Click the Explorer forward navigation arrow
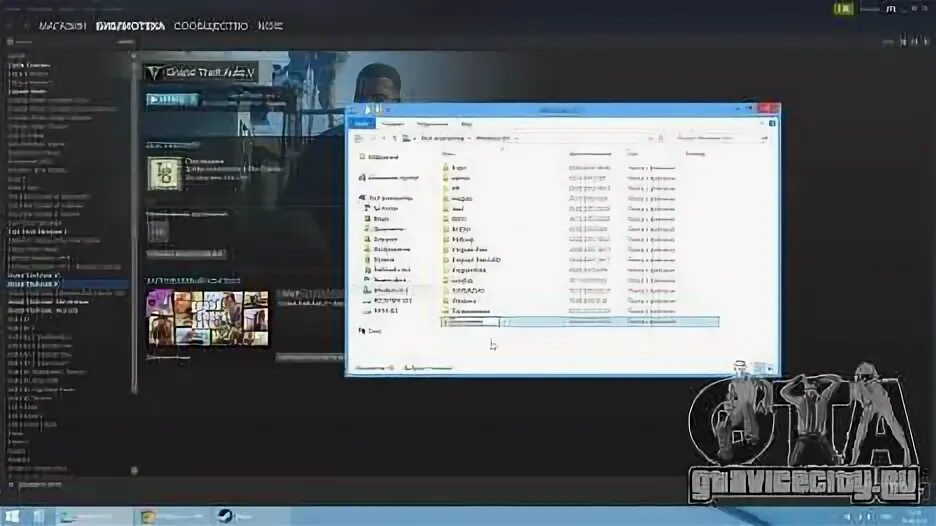 [x=372, y=139]
